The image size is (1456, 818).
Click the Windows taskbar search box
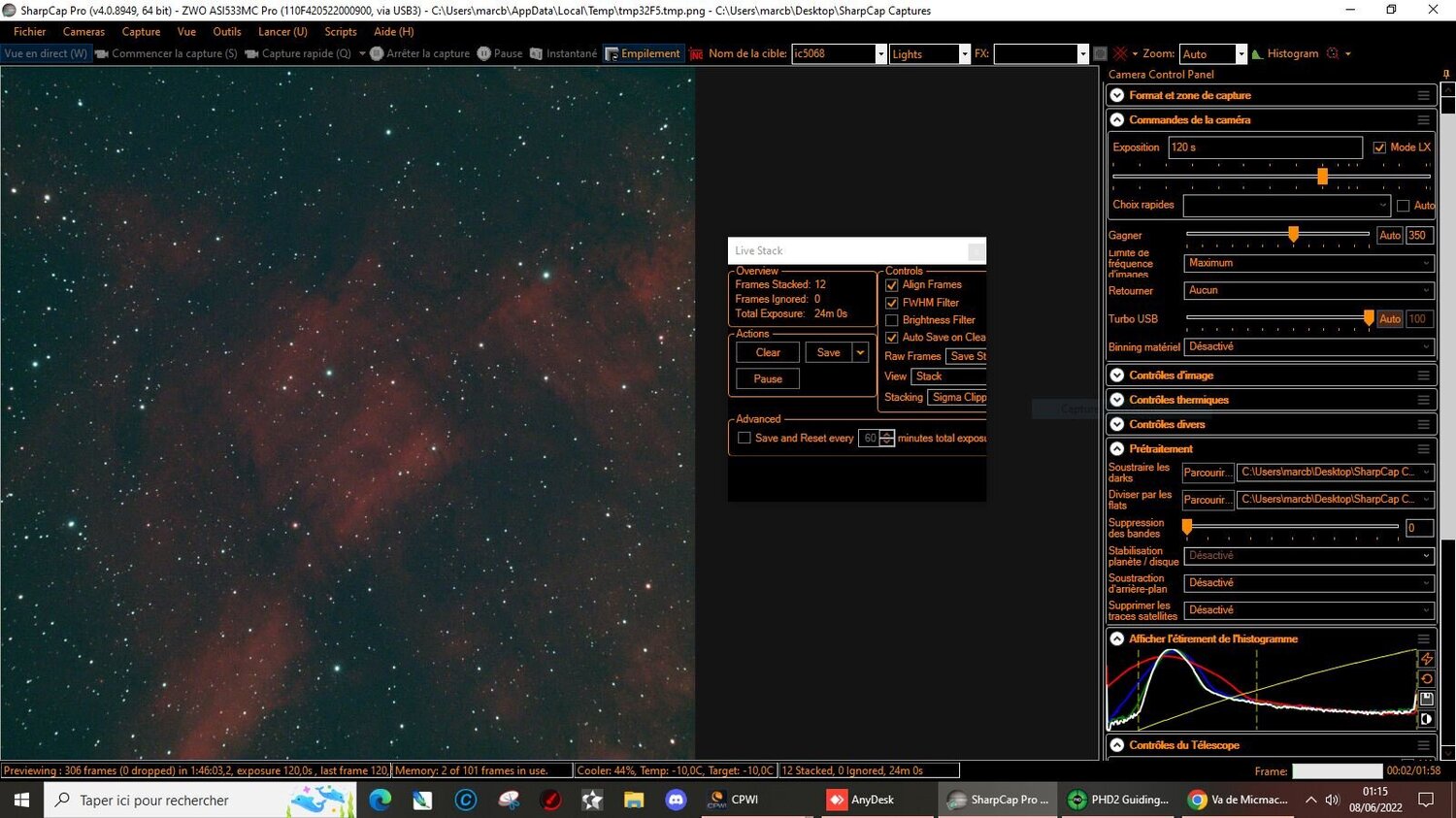pos(200,800)
